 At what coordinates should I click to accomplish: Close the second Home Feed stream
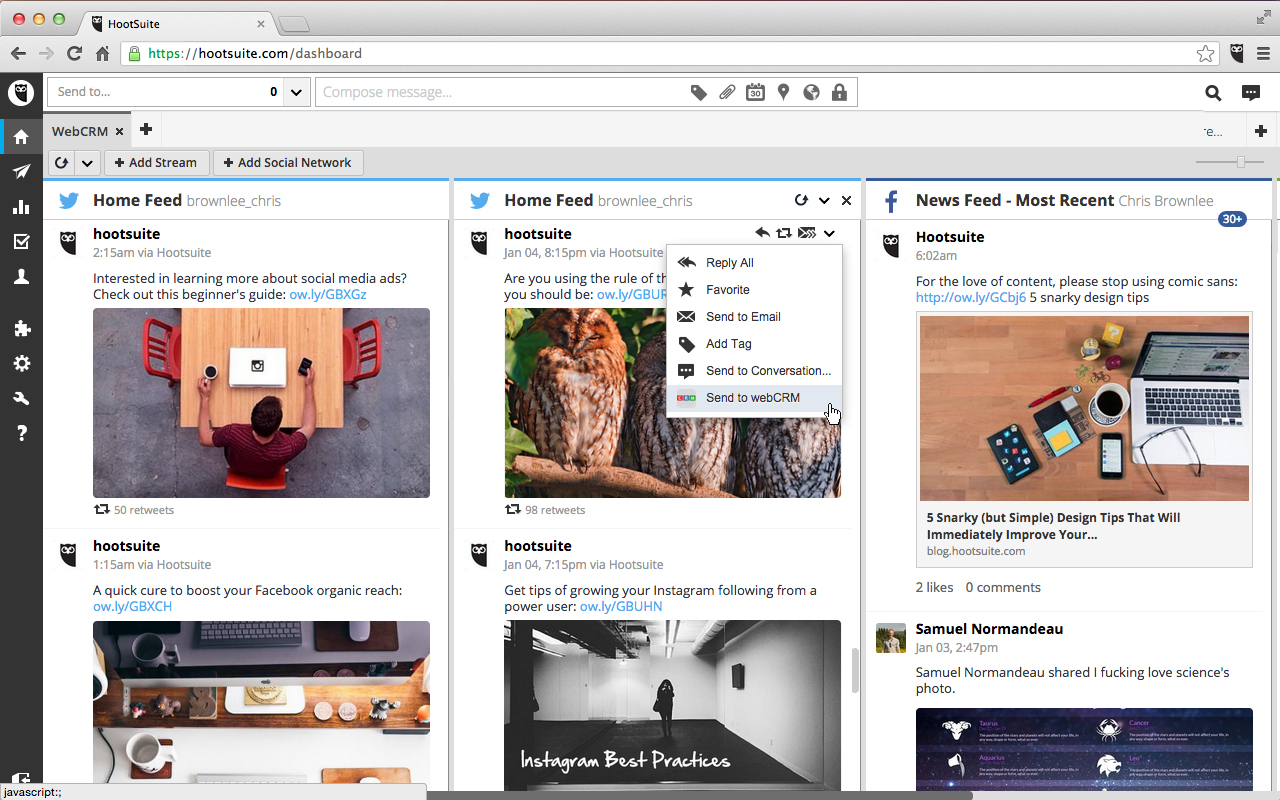846,200
